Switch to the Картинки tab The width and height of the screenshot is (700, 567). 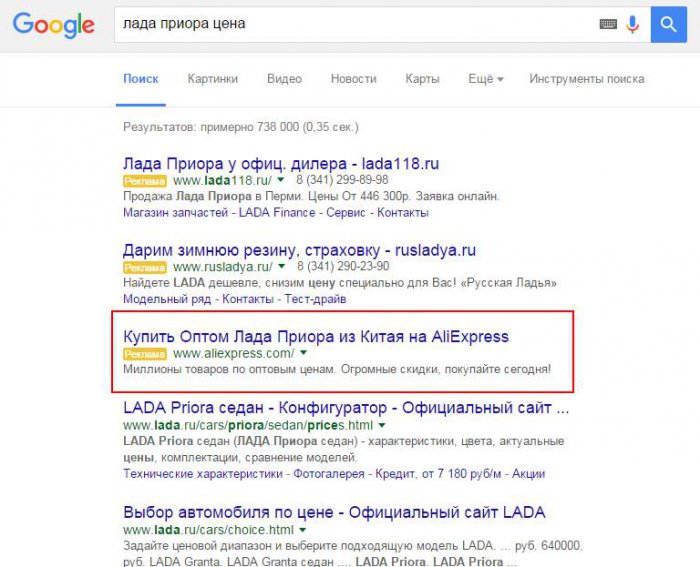click(x=212, y=79)
